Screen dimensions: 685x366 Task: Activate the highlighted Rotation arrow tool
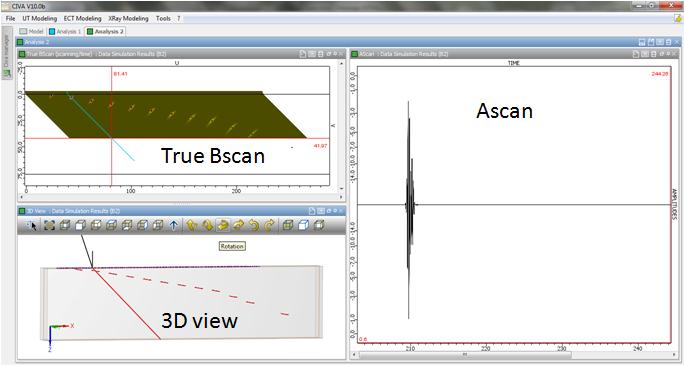pyautogui.click(x=223, y=225)
